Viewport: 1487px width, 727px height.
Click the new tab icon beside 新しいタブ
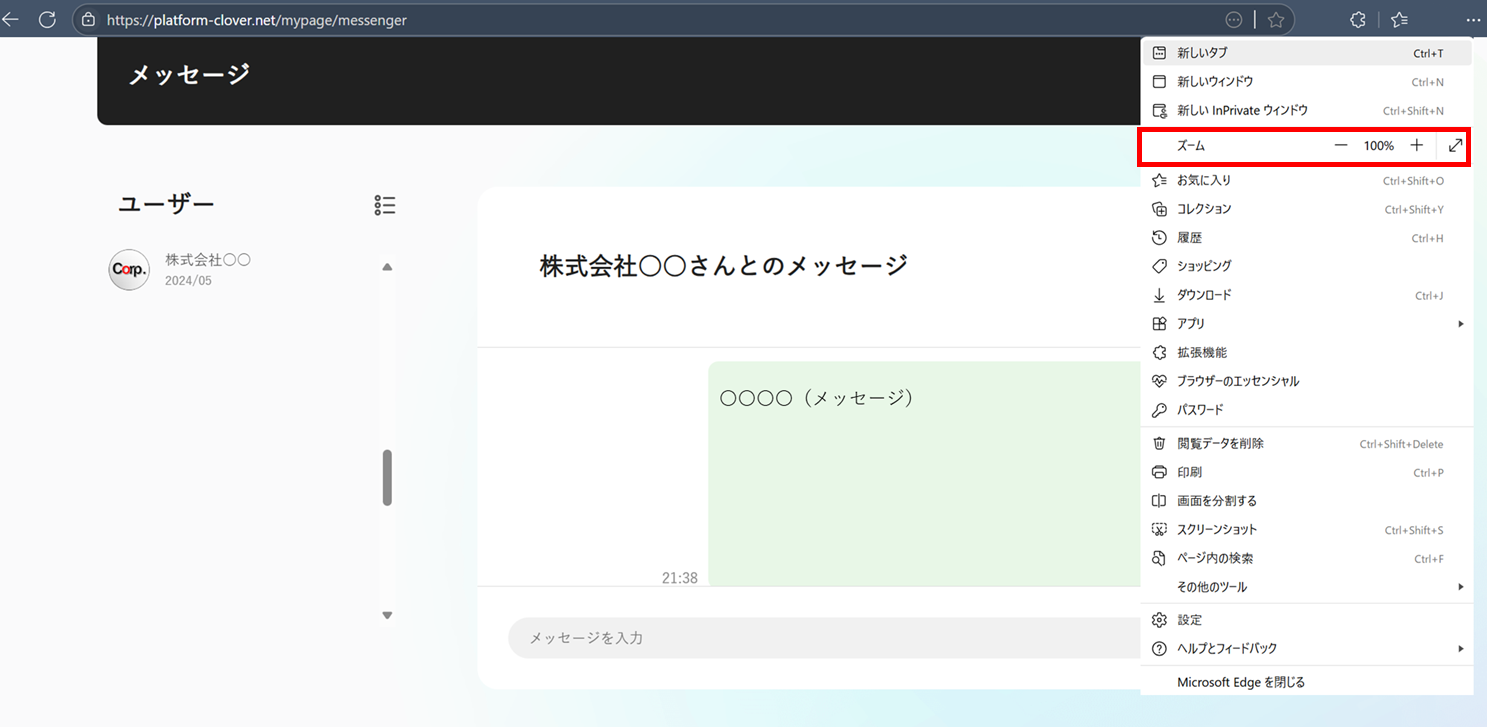tap(1160, 53)
